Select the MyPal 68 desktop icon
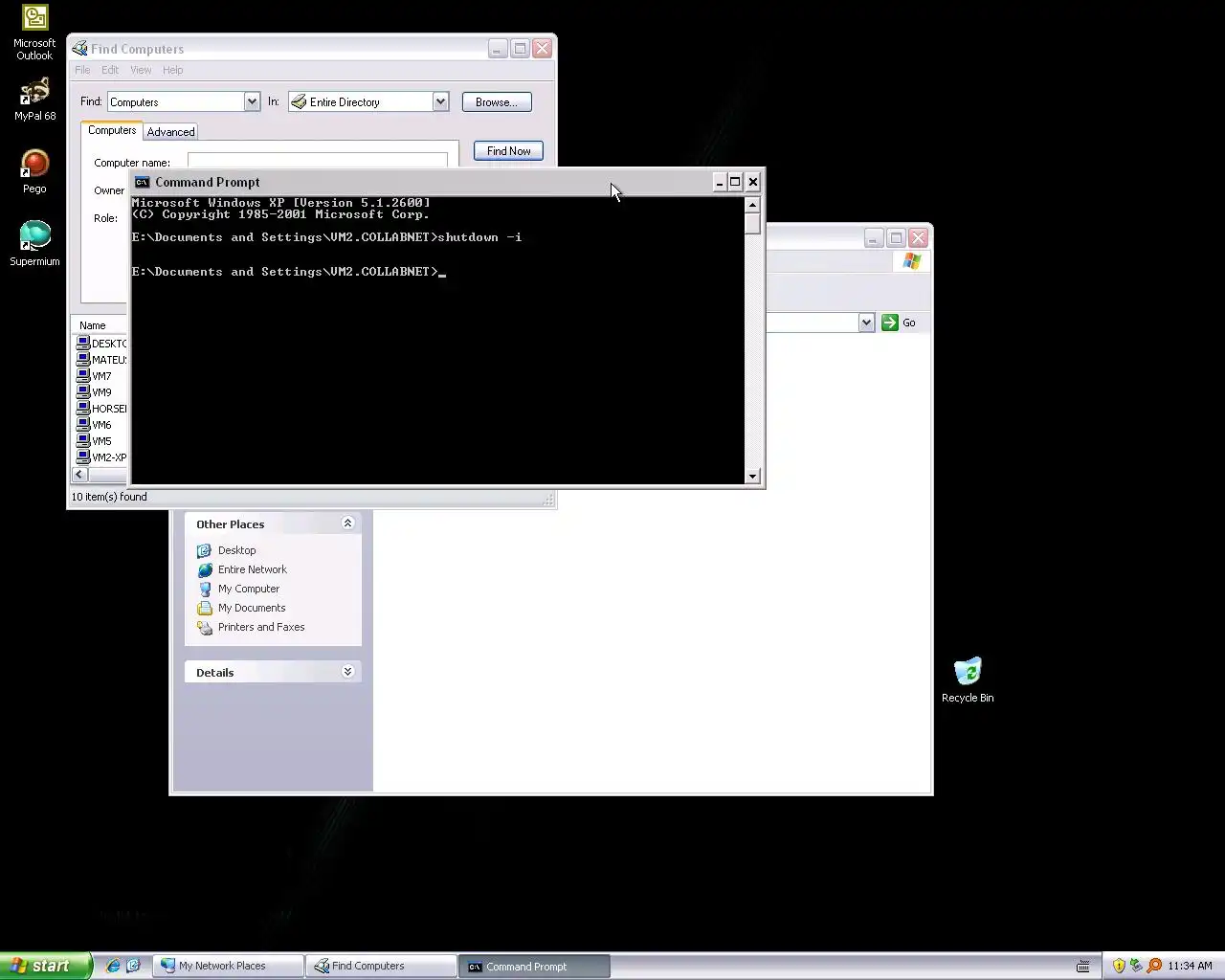 point(34,99)
